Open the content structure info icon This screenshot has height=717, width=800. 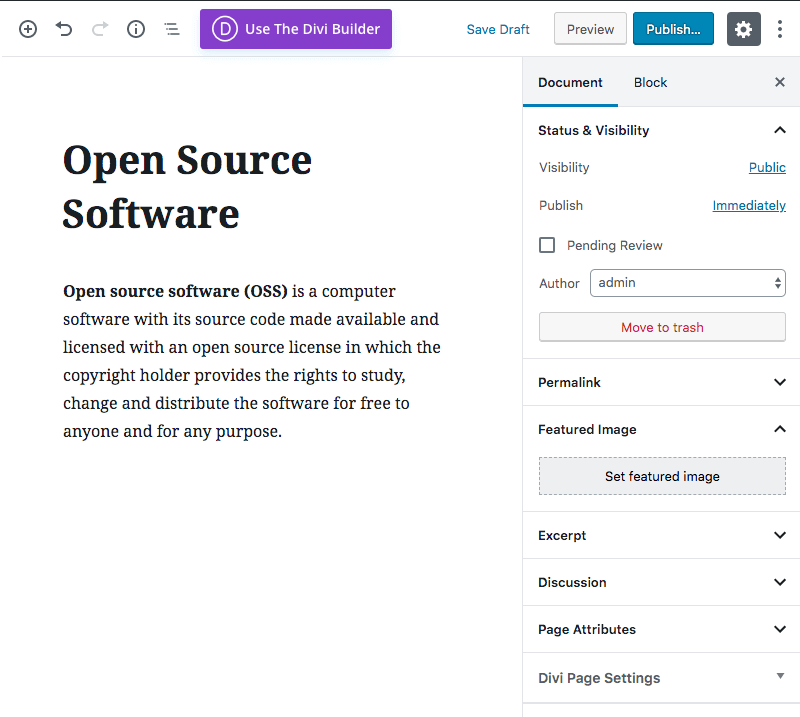[x=136, y=29]
